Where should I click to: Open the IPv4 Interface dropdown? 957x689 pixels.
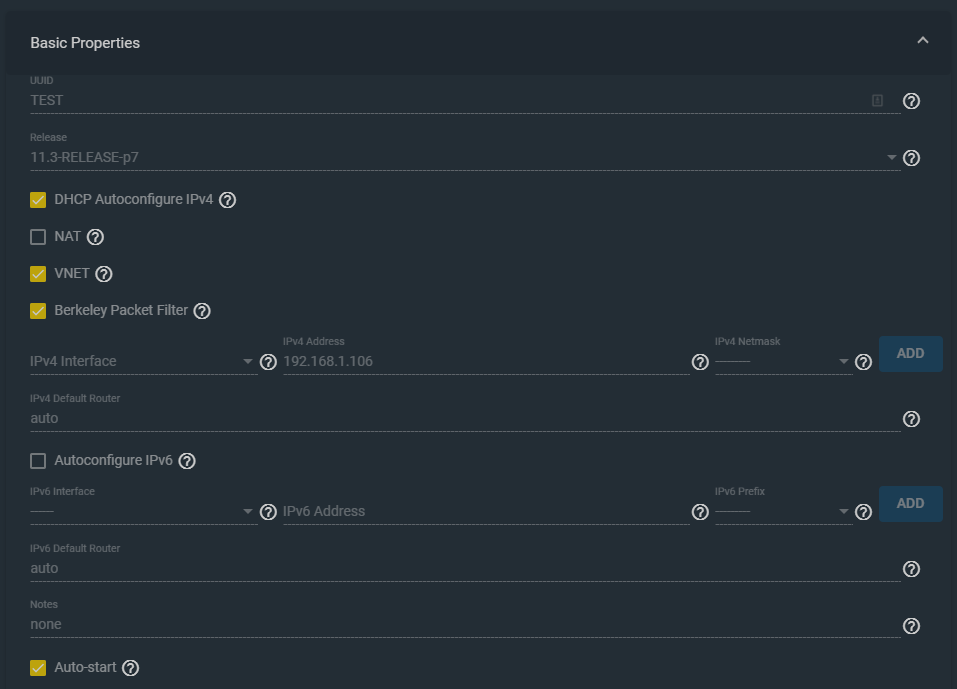point(143,361)
